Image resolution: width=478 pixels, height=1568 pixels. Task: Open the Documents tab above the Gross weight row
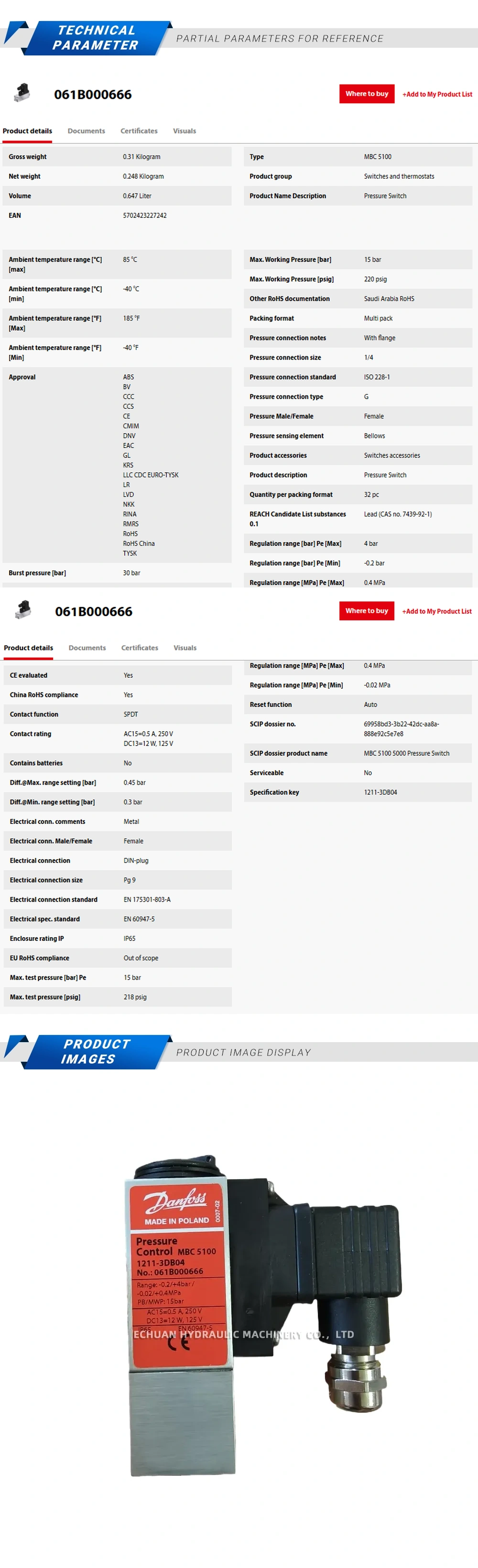(86, 131)
